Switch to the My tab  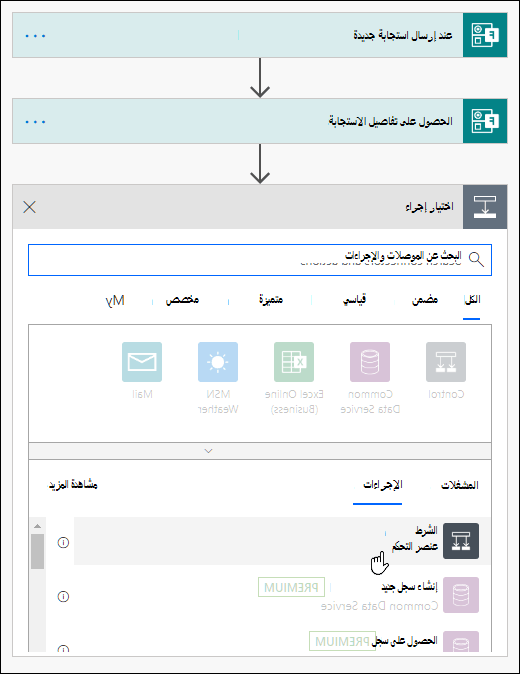(115, 300)
